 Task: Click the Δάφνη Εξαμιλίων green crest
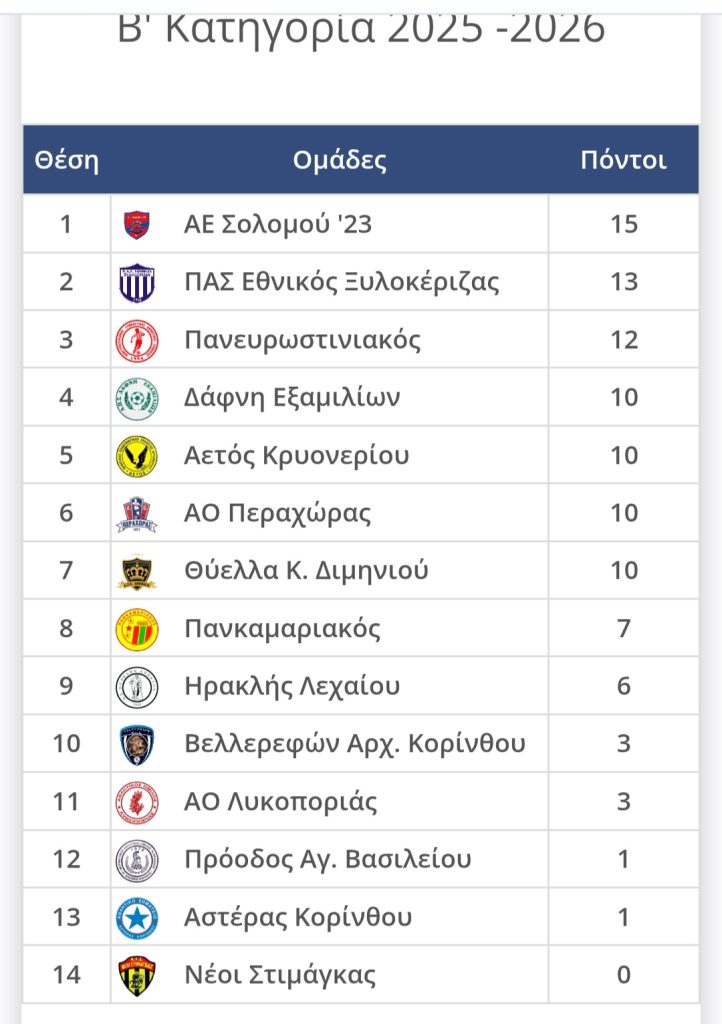136,398
